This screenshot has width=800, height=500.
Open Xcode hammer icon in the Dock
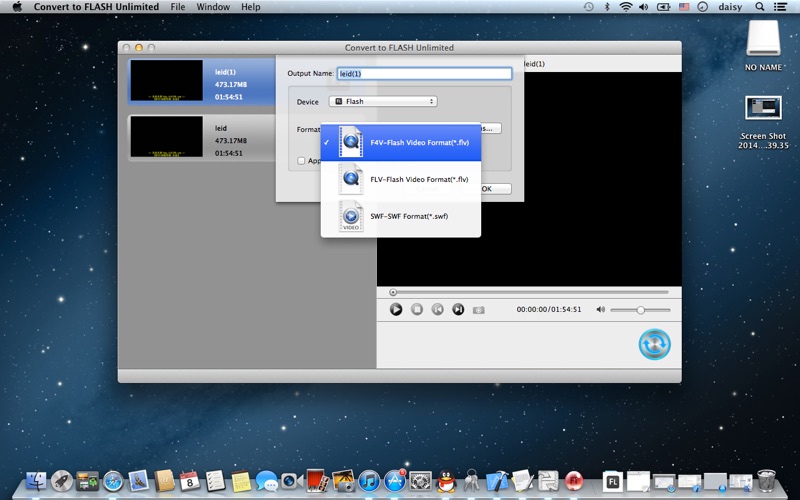point(496,481)
